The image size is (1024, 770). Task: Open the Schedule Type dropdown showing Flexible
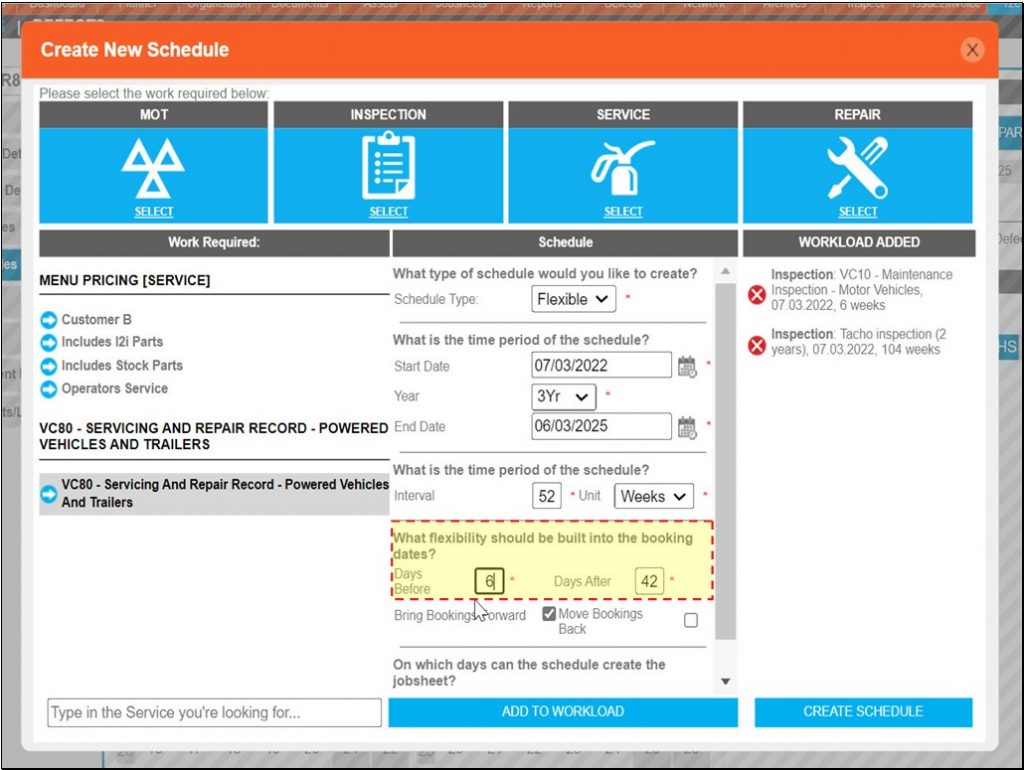tap(573, 298)
